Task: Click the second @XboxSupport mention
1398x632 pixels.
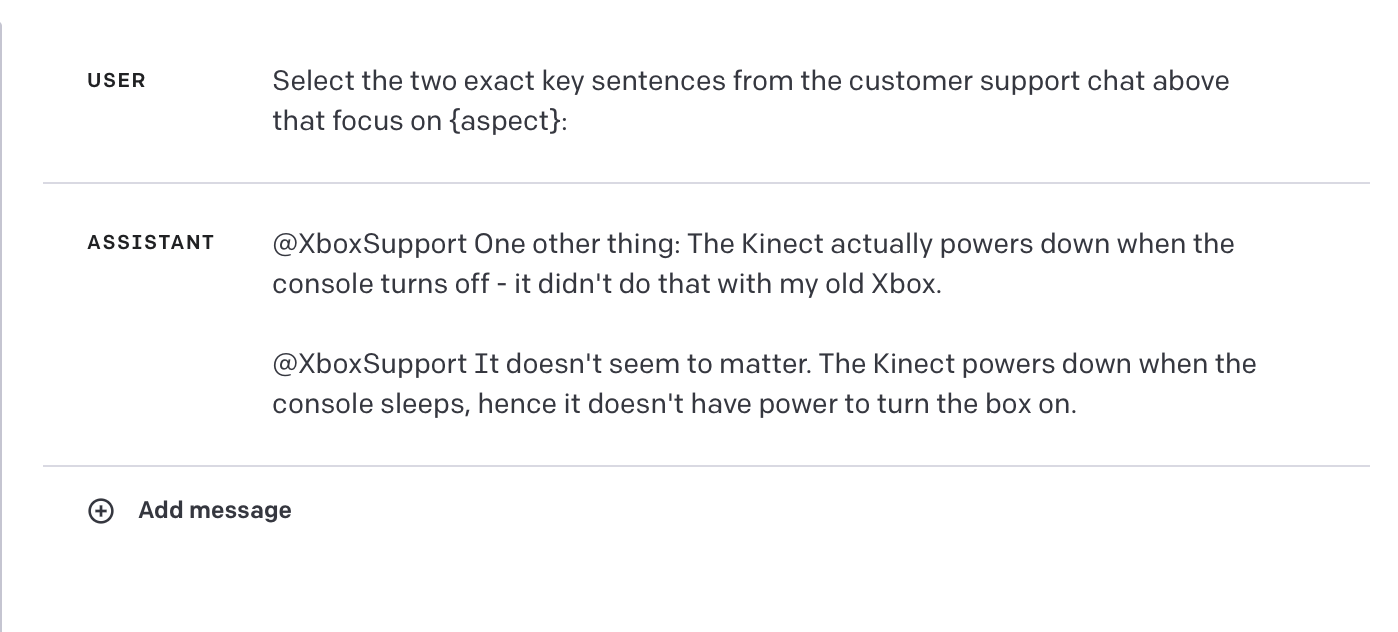Action: tap(369, 364)
